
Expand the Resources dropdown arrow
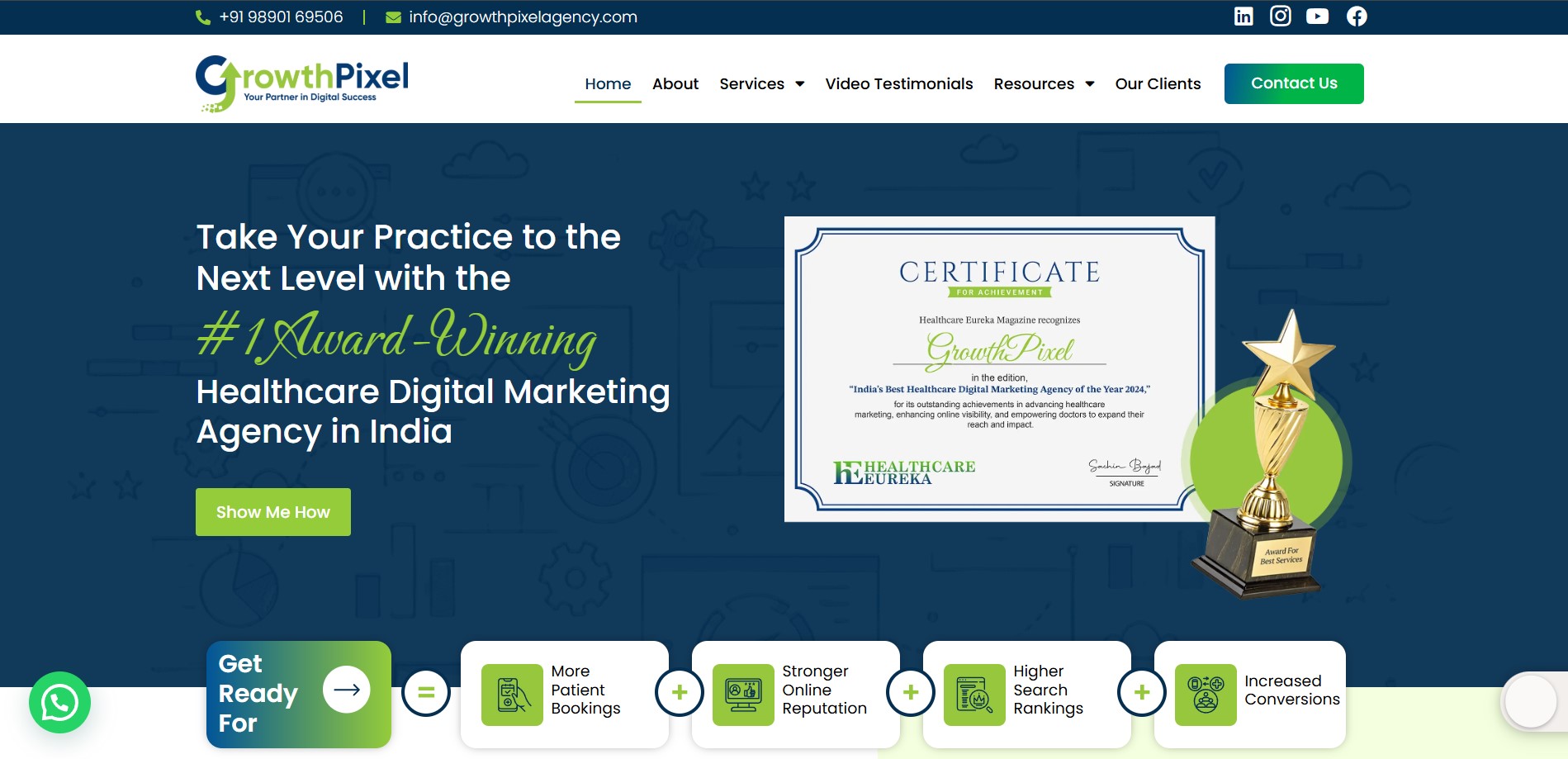pyautogui.click(x=1090, y=84)
